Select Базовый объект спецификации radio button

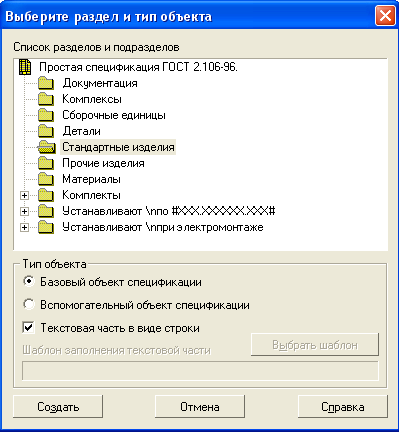click(29, 282)
